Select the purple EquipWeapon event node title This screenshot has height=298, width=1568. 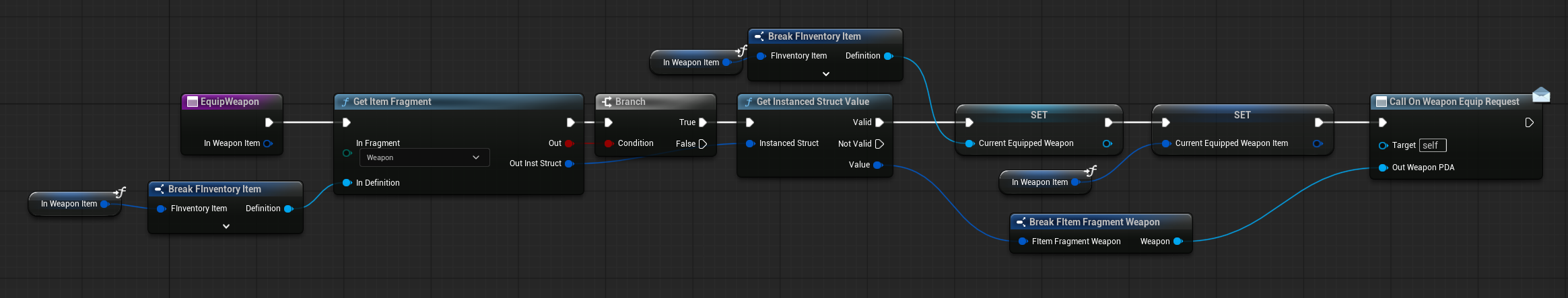[x=230, y=102]
